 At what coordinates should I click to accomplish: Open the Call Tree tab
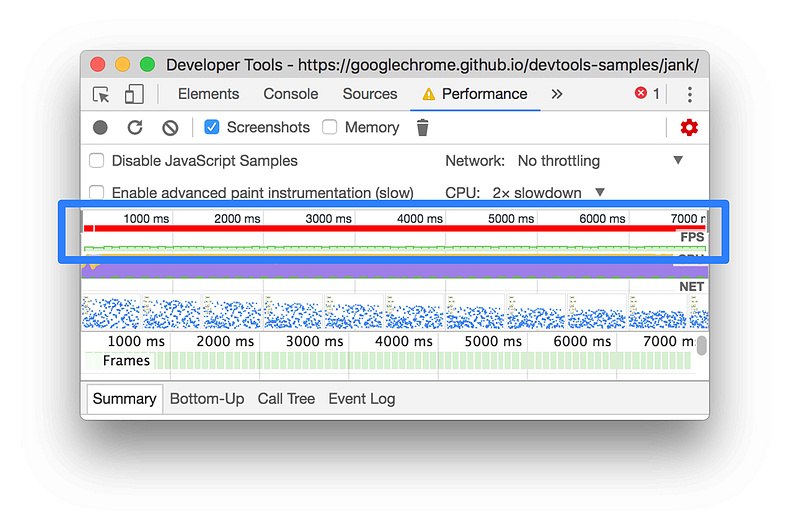pyautogui.click(x=286, y=398)
